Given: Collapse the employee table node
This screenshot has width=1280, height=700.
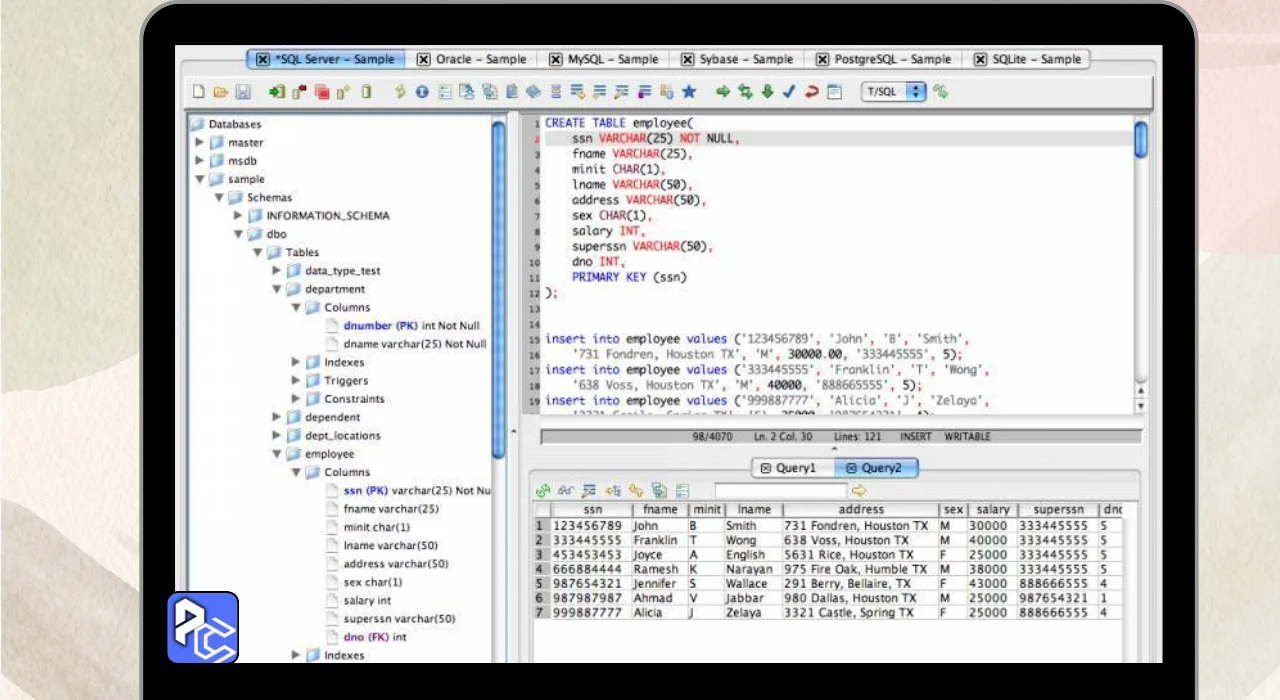Looking at the screenshot, I should (277, 454).
